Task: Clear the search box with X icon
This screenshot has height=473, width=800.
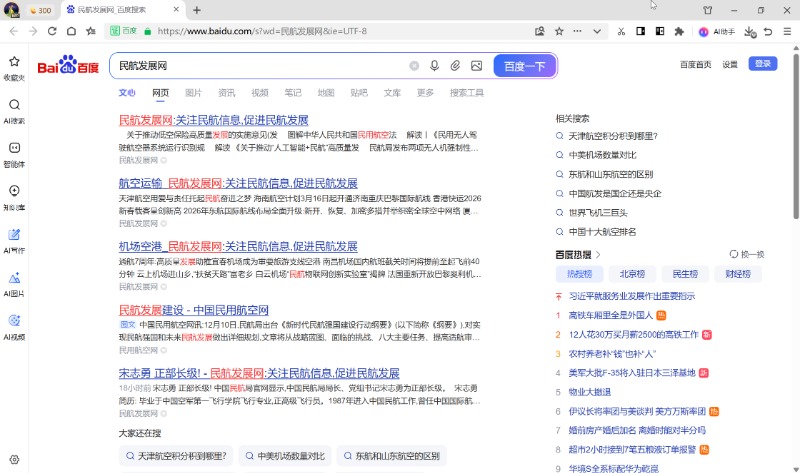Action: (414, 66)
